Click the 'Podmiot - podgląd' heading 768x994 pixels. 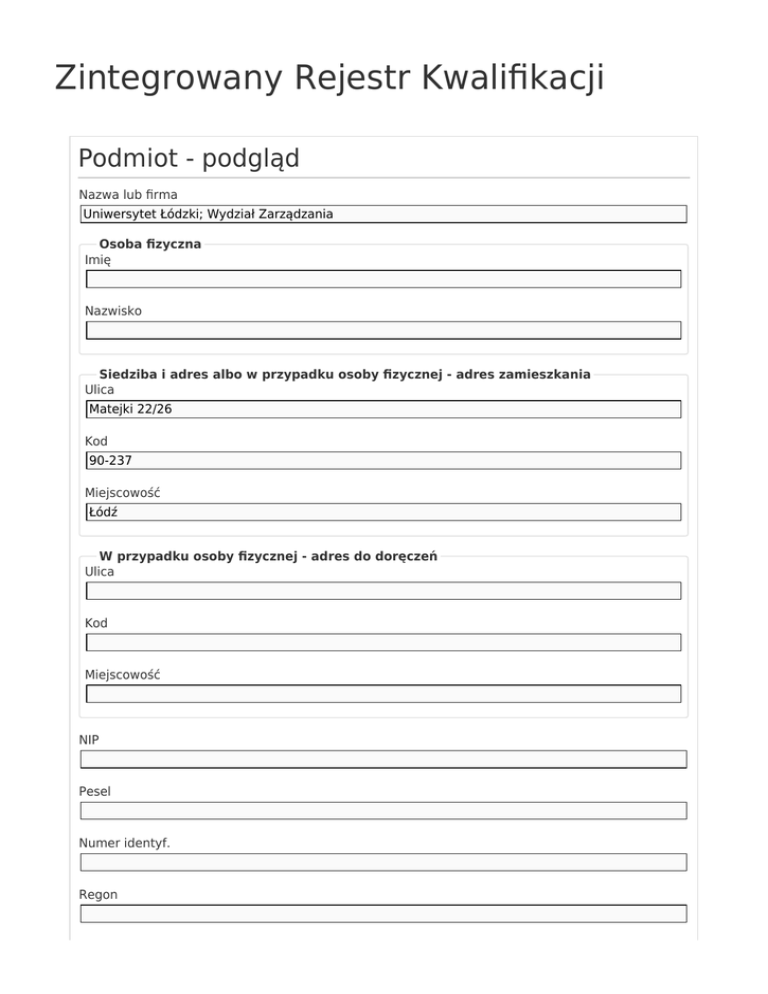[189, 159]
